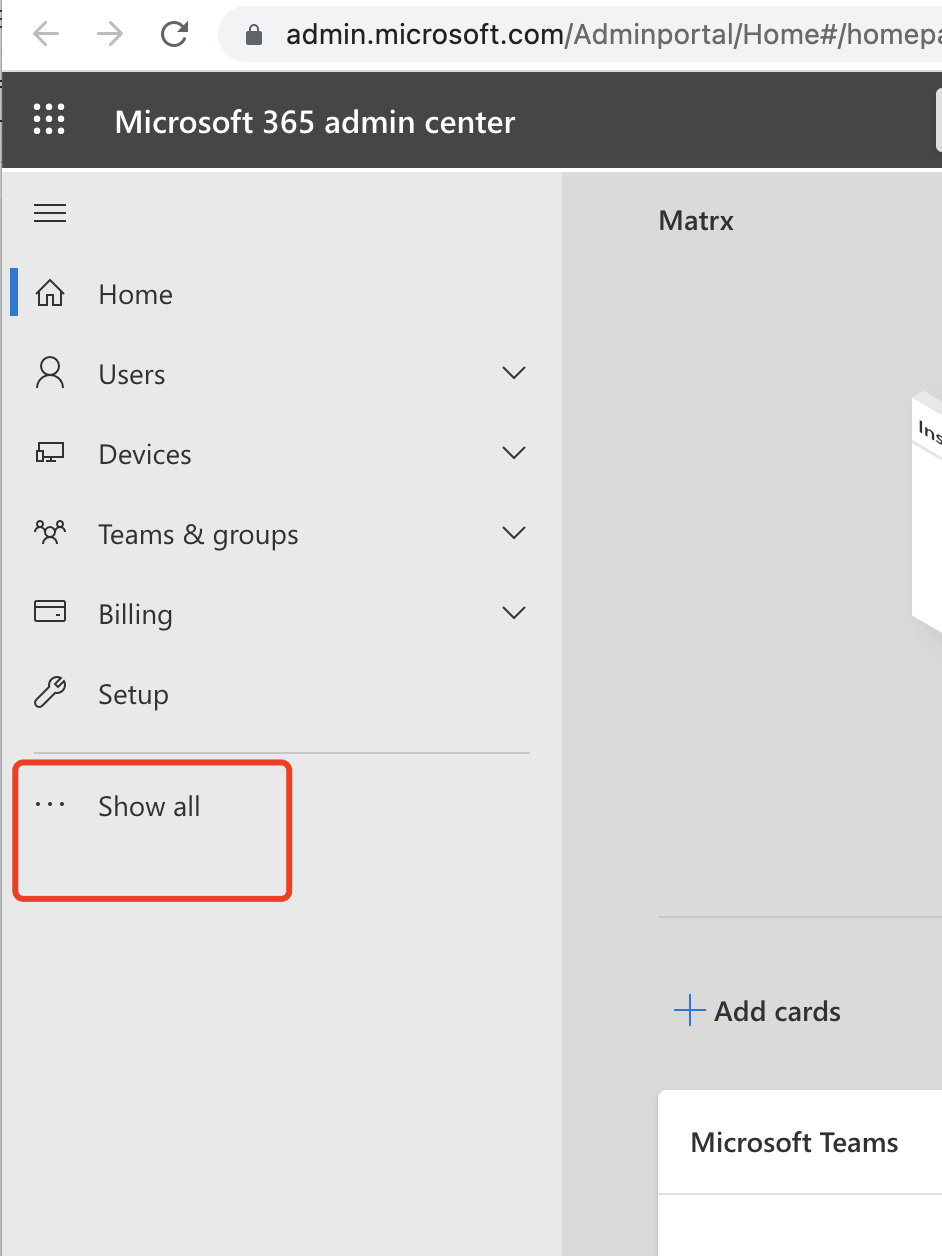The height and width of the screenshot is (1256, 942).
Task: Expand the Devices section chevron
Action: (513, 453)
